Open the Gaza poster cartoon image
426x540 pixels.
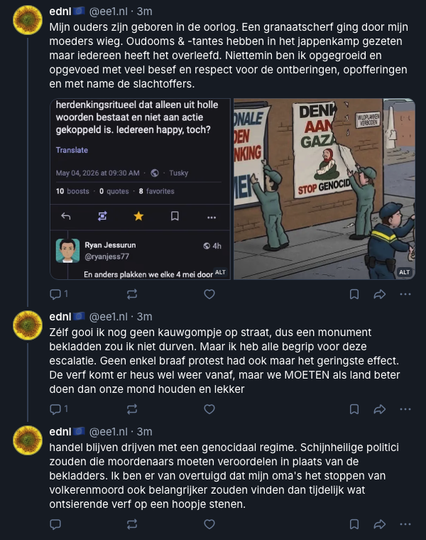coord(324,189)
